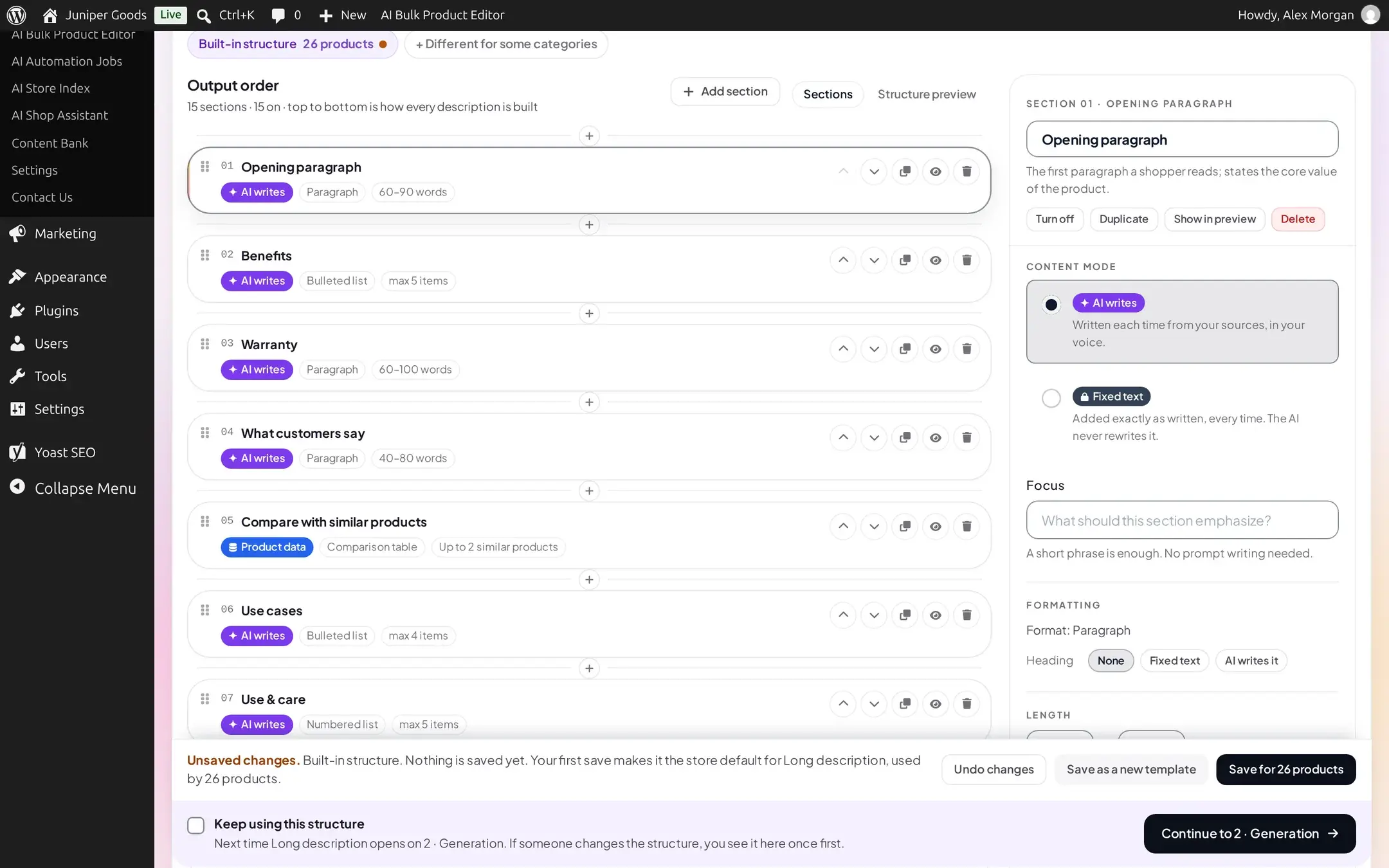The width and height of the screenshot is (1389, 868).
Task: Toggle eye visibility for Benefits section
Action: [936, 260]
